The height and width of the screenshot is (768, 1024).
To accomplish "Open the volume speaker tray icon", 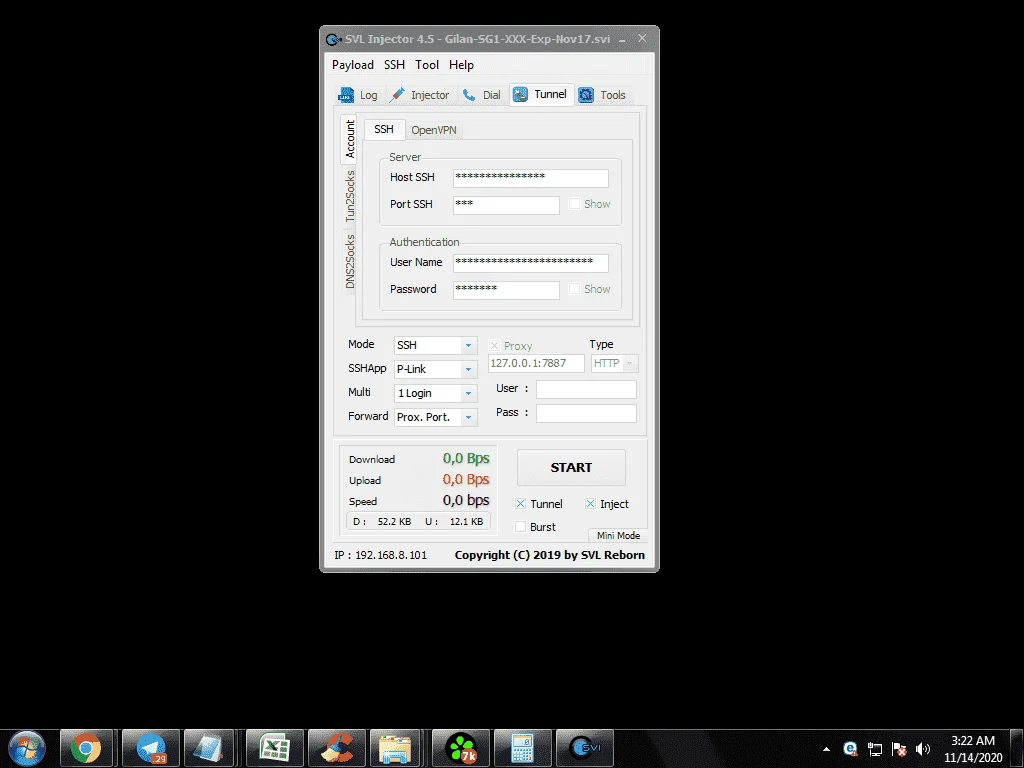I will (922, 749).
